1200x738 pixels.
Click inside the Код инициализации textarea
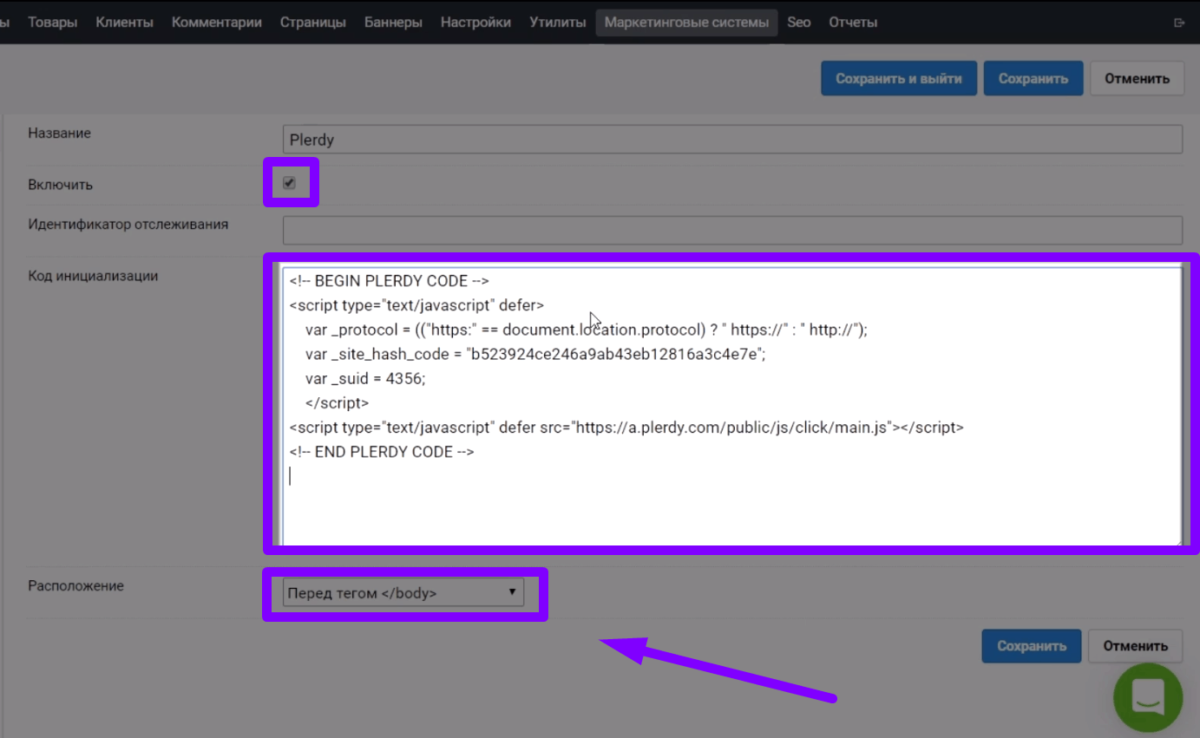coord(733,404)
